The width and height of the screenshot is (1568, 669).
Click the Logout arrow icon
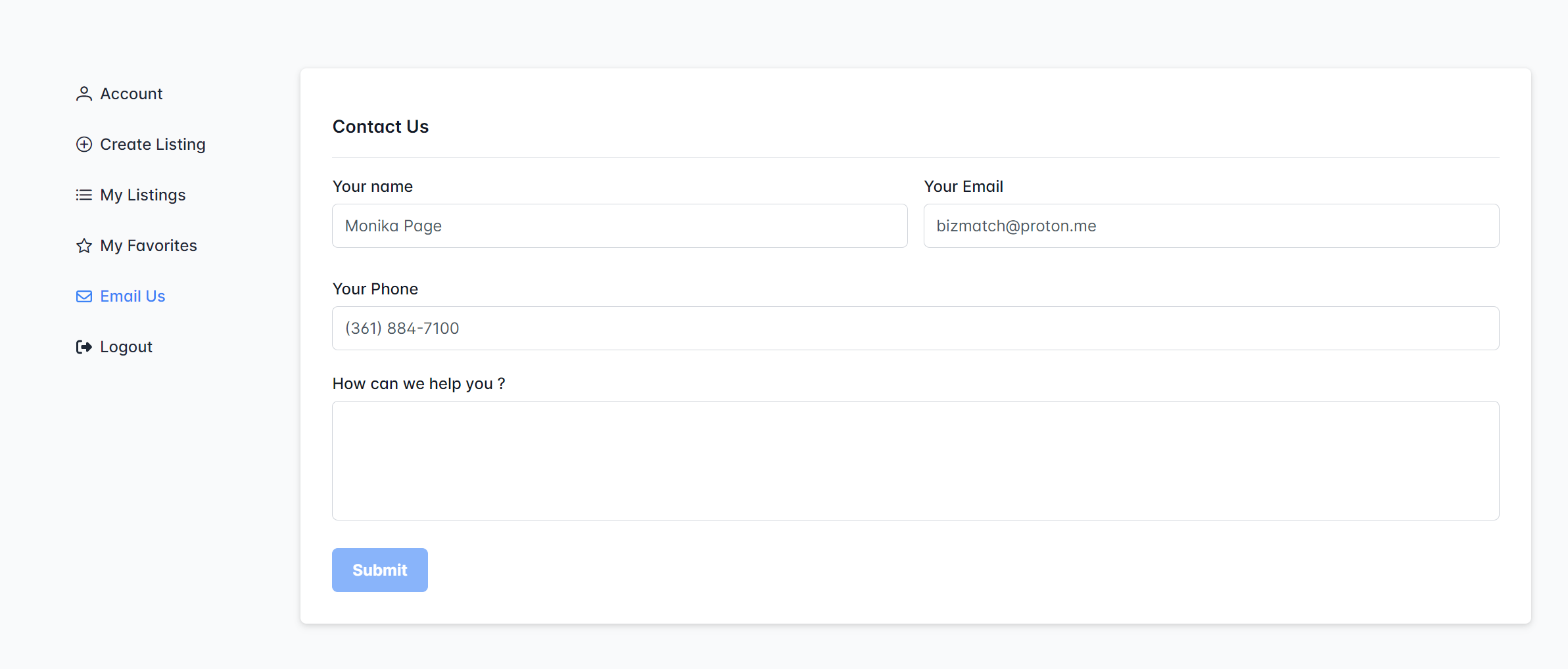[83, 347]
